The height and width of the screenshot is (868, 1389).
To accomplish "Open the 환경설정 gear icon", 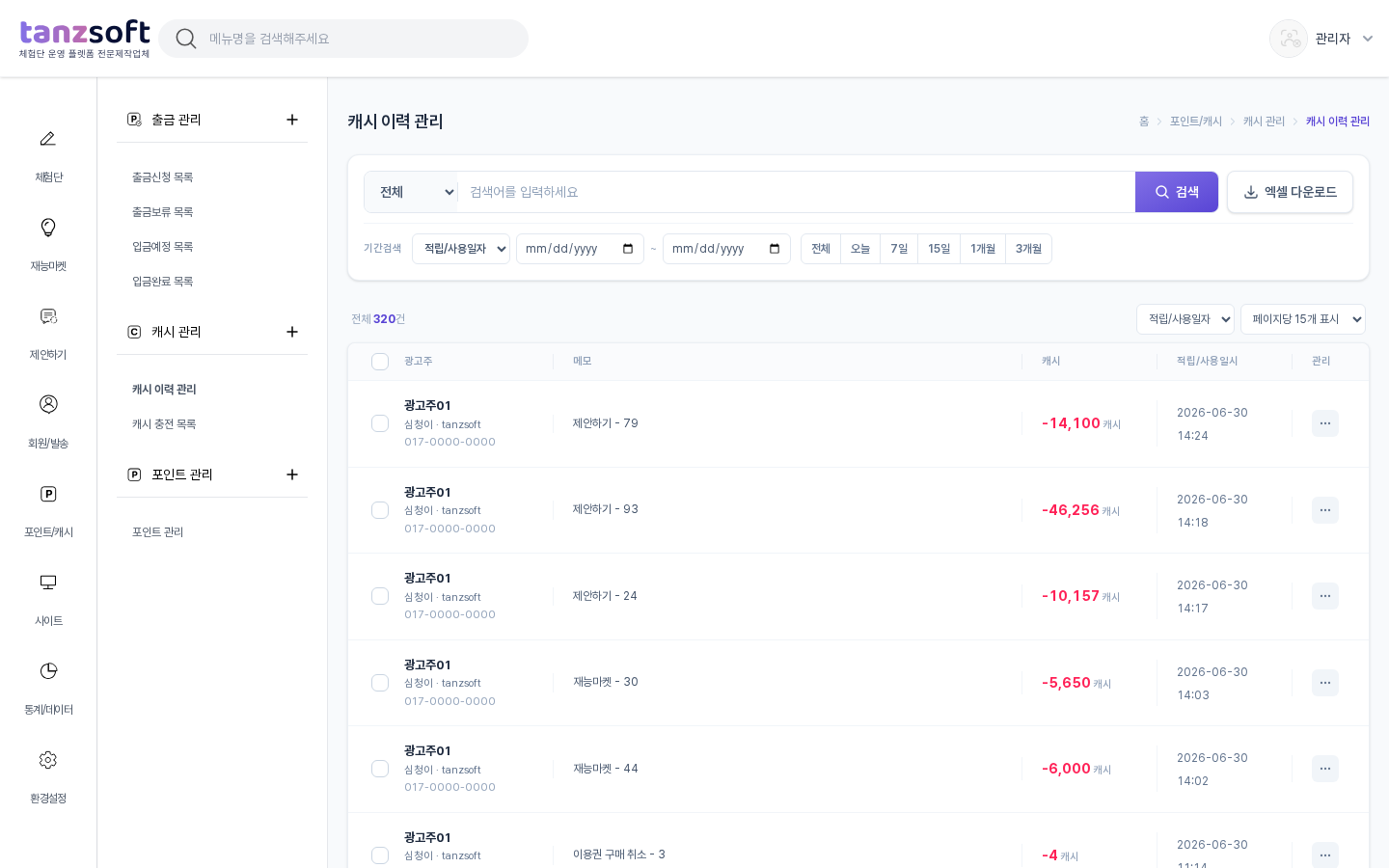I will [x=48, y=760].
